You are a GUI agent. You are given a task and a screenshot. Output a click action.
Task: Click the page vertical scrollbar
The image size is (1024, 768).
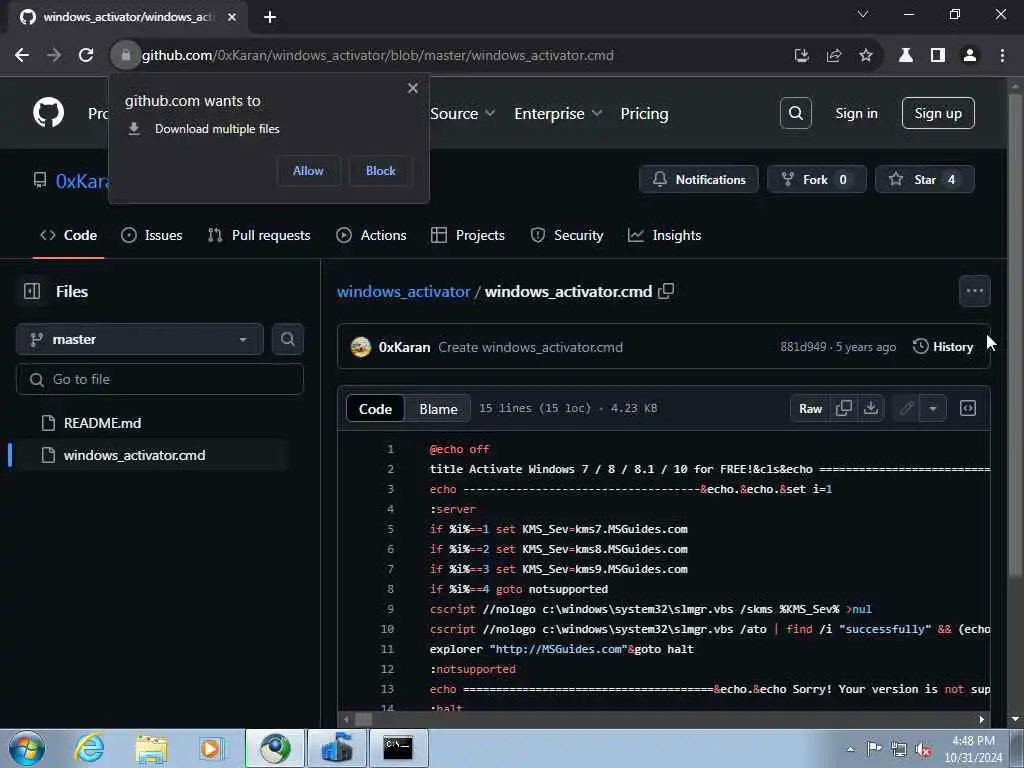(1015, 338)
